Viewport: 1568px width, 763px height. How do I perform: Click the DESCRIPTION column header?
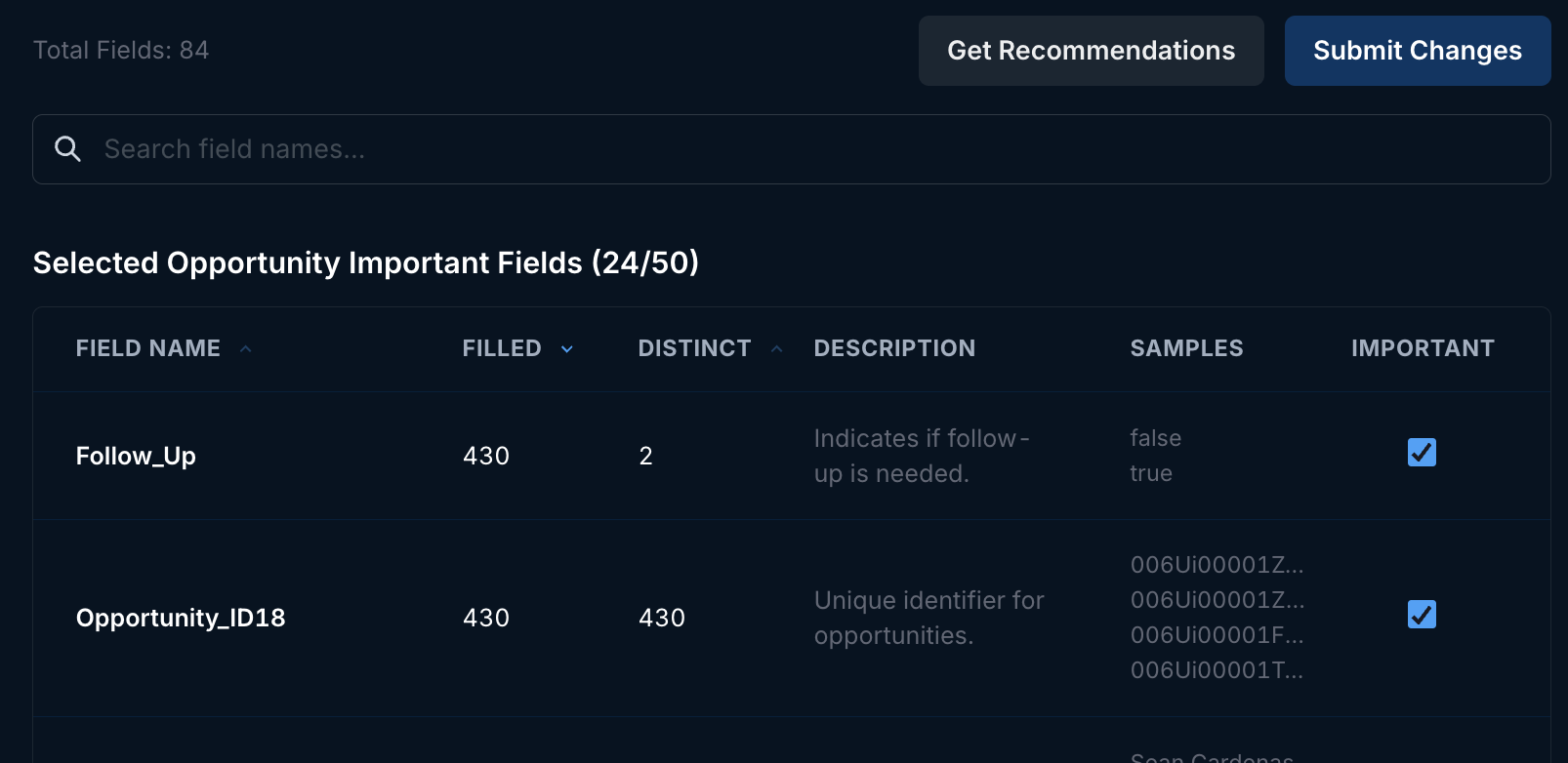(x=894, y=348)
